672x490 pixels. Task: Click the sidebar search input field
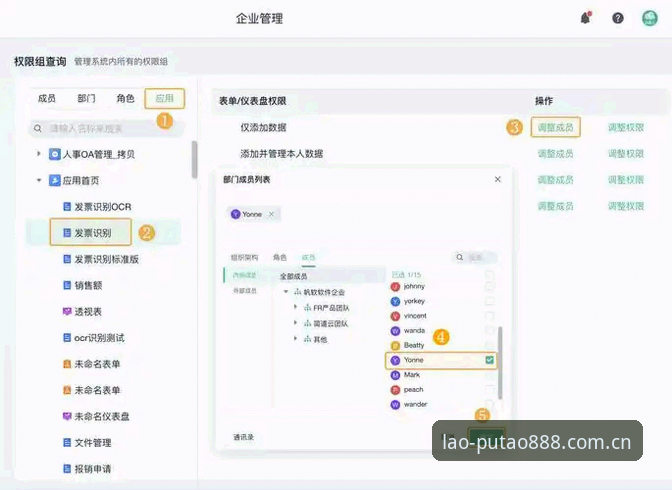pyautogui.click(x=106, y=128)
